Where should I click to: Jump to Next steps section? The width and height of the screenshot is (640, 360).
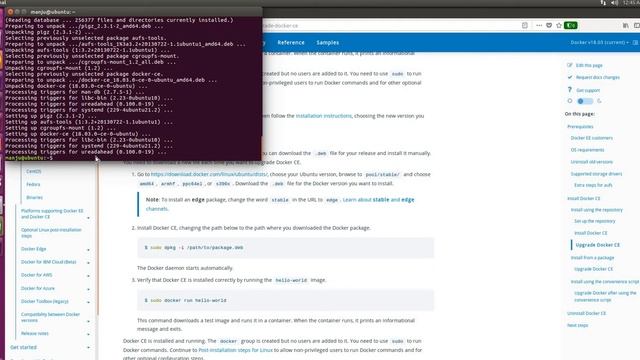(578, 325)
